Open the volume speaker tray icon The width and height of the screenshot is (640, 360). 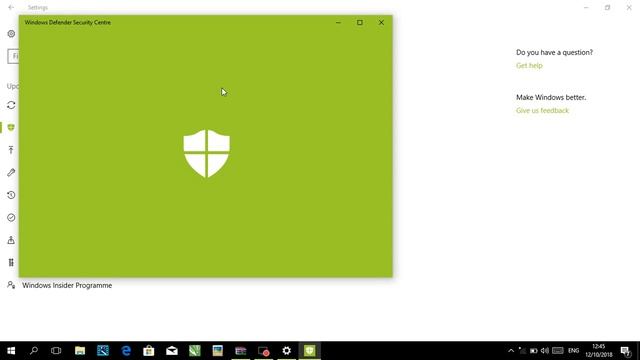coord(545,351)
